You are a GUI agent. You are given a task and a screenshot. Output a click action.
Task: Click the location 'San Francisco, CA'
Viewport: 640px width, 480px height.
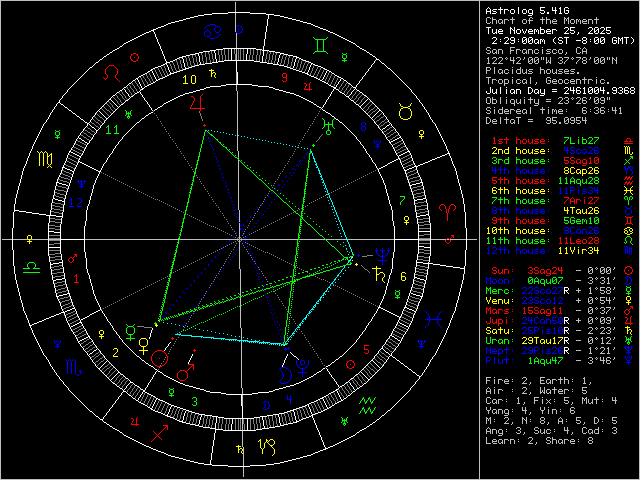pos(536,51)
